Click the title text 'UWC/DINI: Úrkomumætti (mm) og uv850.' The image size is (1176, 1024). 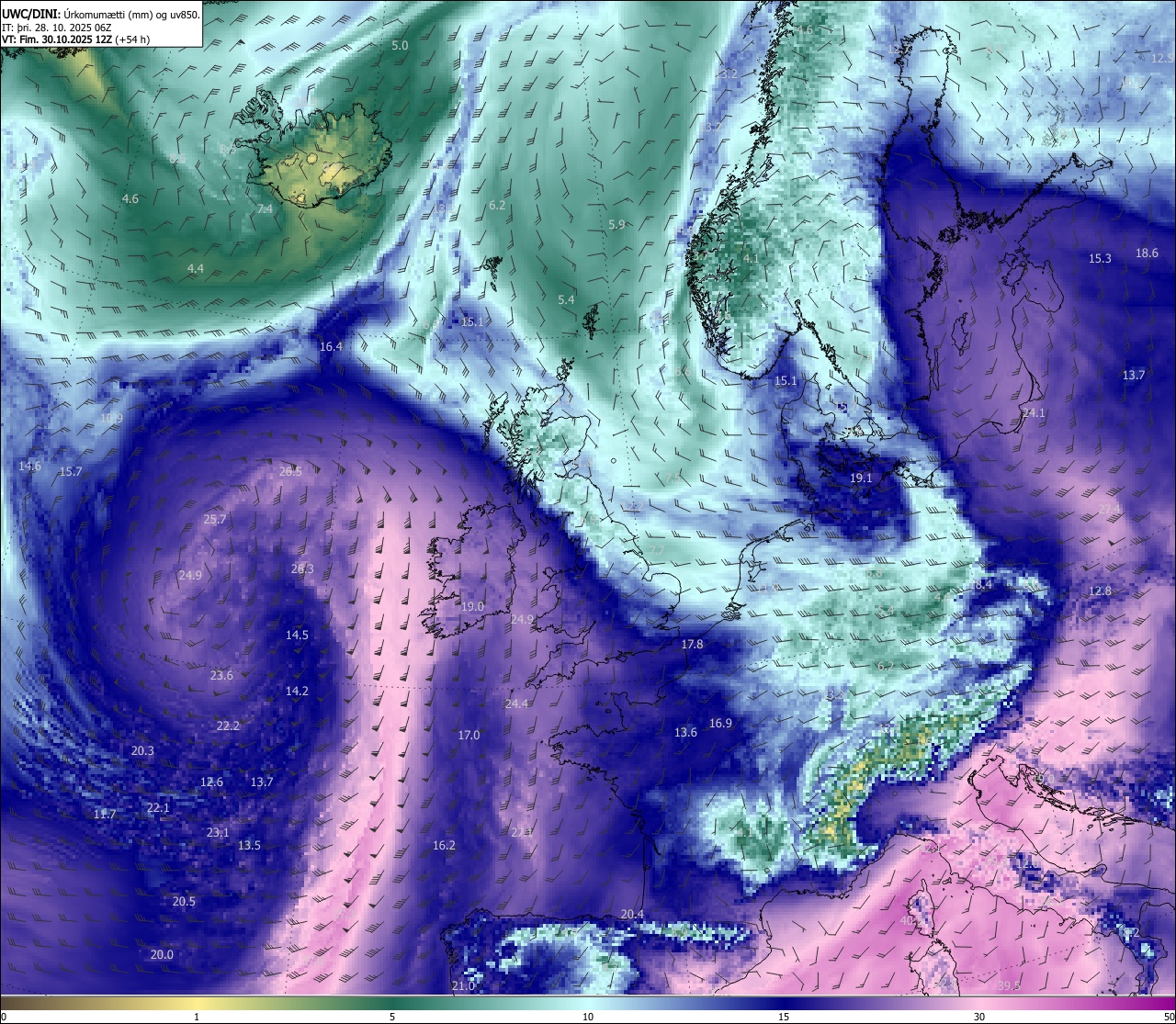(x=101, y=14)
